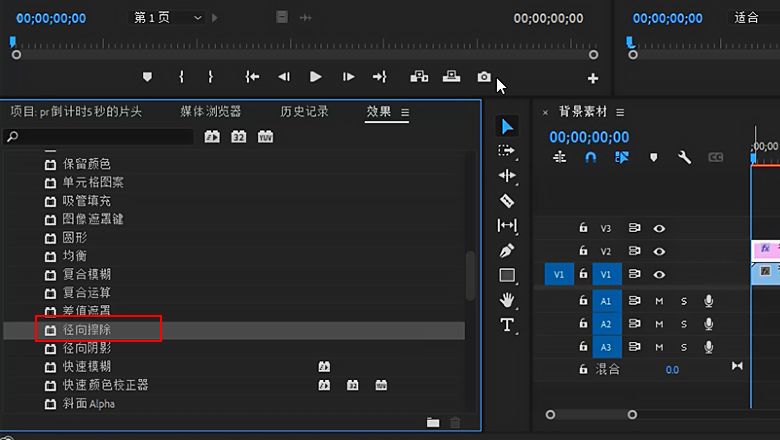
Task: Switch to the 项目 project tab
Action: (76, 111)
